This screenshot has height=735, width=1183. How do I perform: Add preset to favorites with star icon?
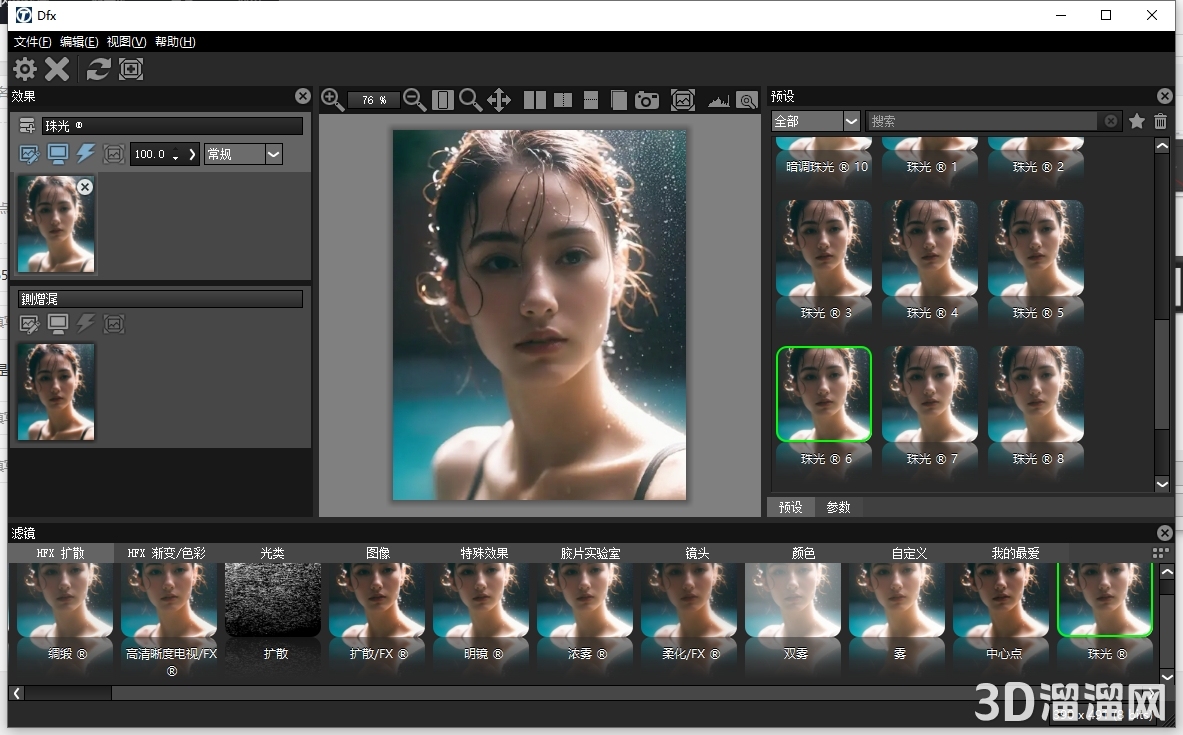[1137, 121]
